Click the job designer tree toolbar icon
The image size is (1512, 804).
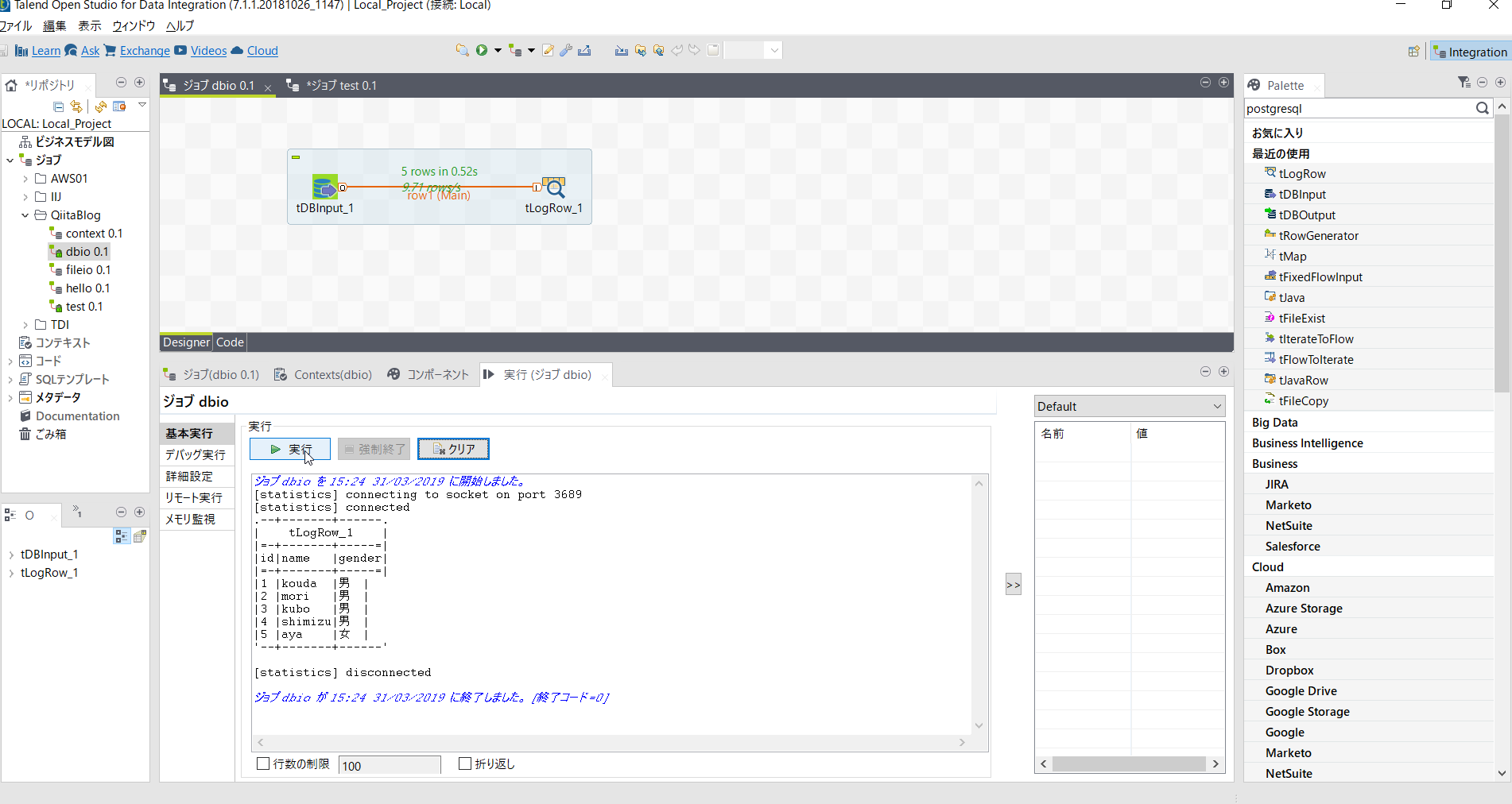point(515,50)
